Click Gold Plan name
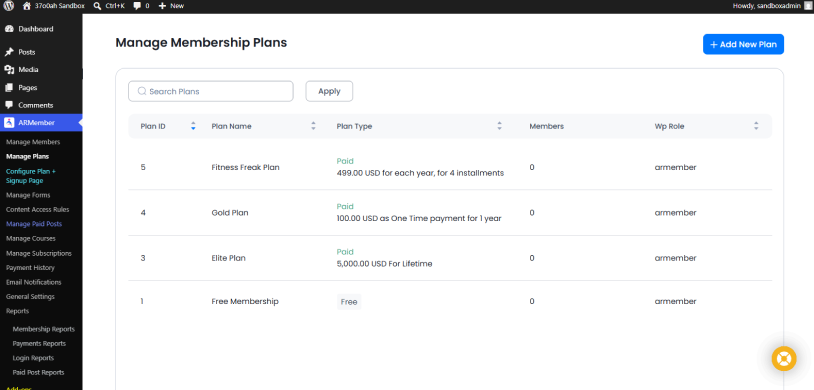The height and width of the screenshot is (390, 814). pos(230,213)
